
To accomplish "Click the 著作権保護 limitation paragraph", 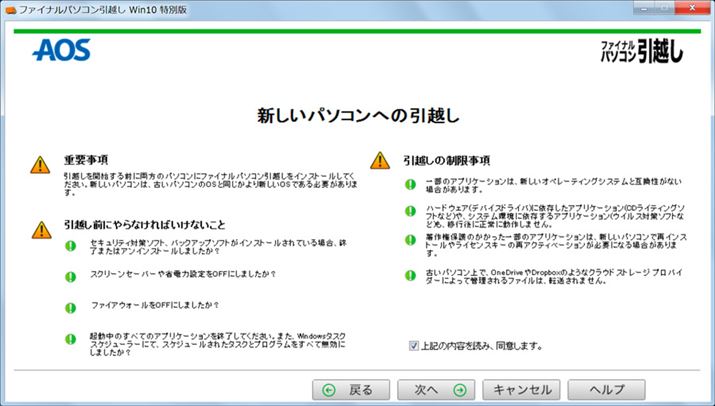I will tap(556, 245).
